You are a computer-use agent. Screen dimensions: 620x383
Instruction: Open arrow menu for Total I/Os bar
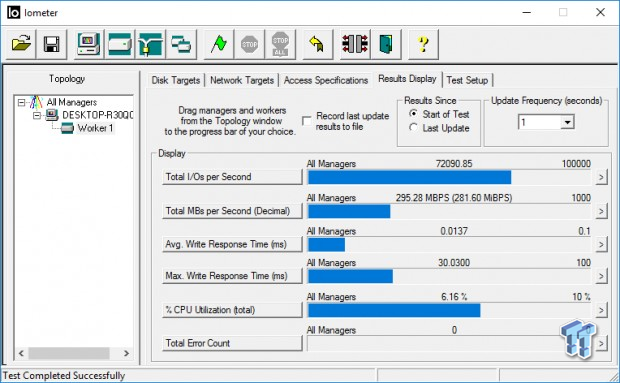(601, 177)
